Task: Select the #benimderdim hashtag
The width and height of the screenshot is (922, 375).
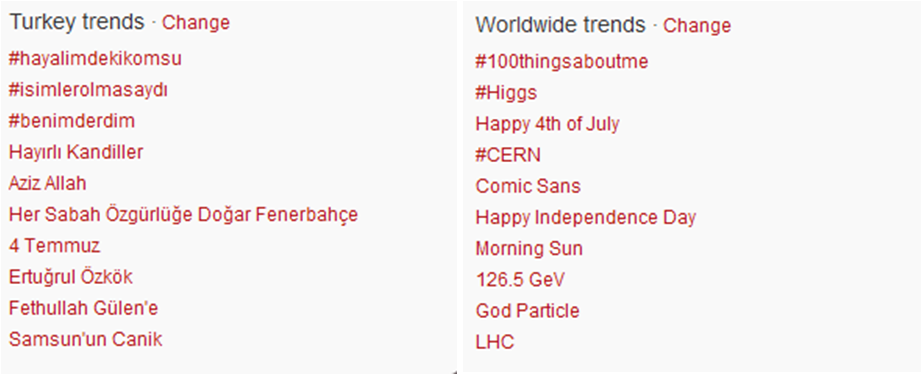Action: click(x=72, y=121)
